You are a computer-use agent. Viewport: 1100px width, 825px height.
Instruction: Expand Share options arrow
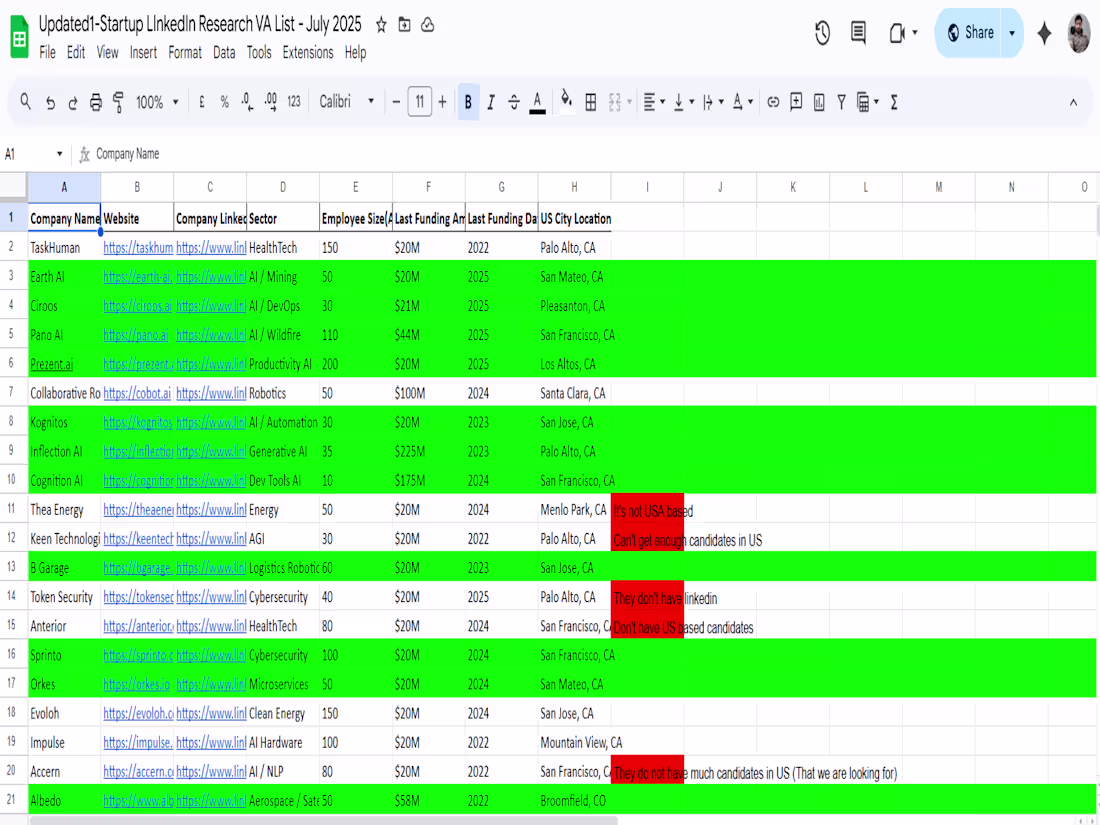pyautogui.click(x=1012, y=33)
